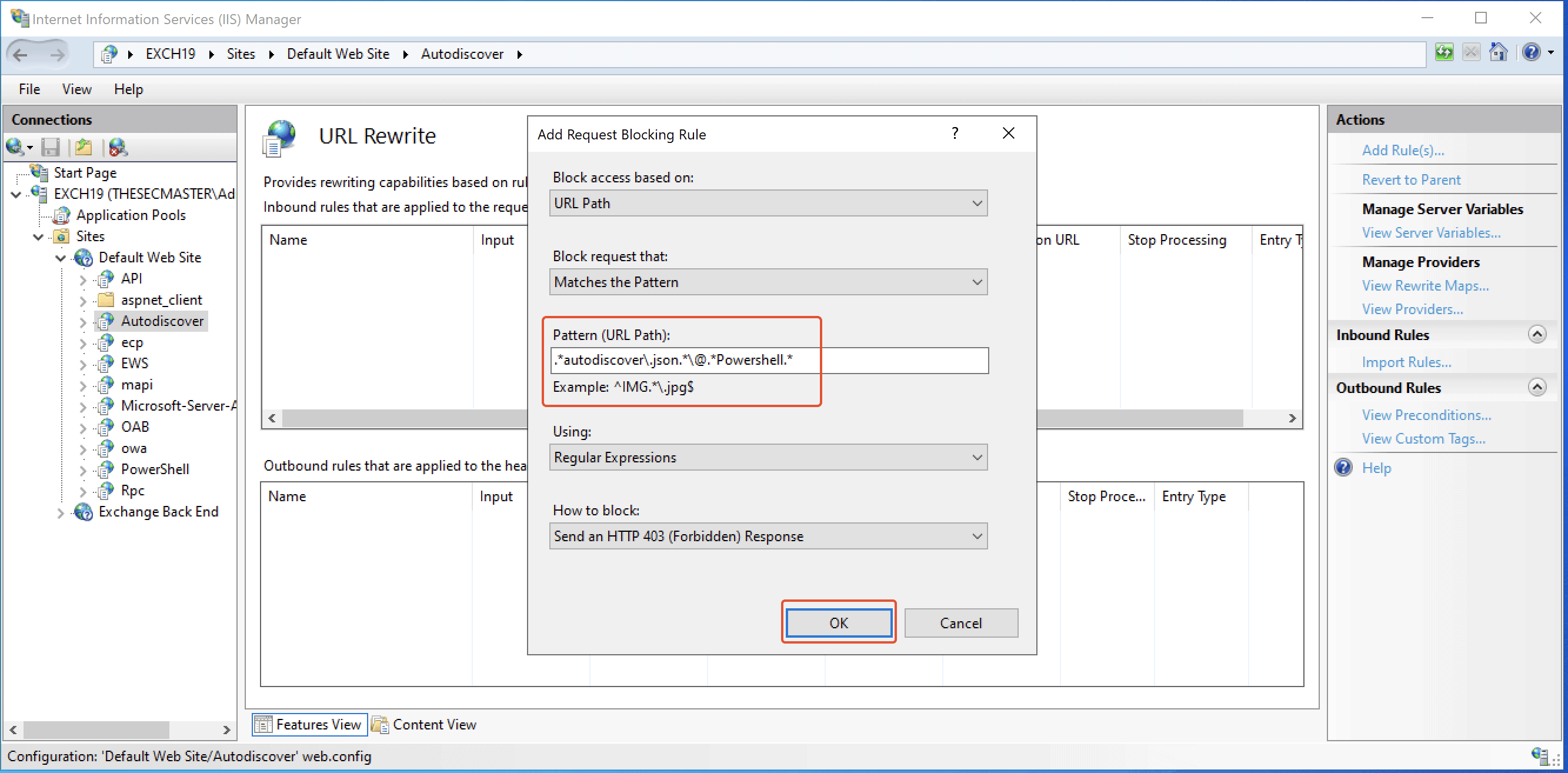Open the How to block dropdown
Screen dimensions: 1568x773
(768, 537)
